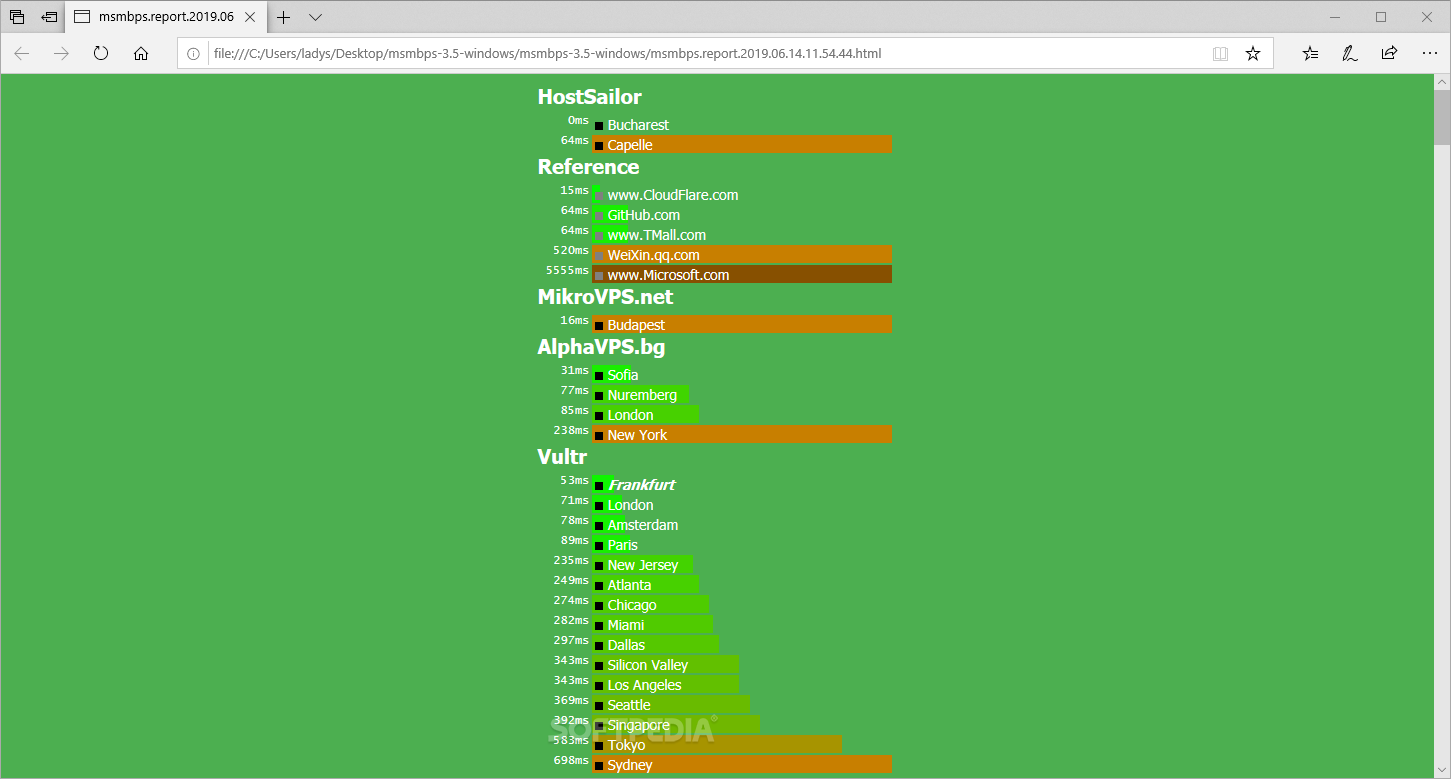1451x779 pixels.
Task: Click the www.Microsoft.com bar
Action: [x=742, y=275]
